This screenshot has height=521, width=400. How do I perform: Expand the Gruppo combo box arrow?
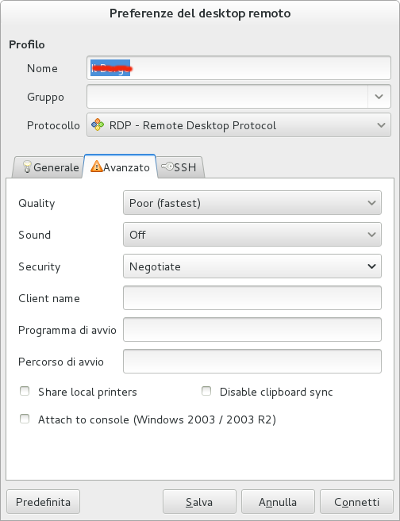[x=379, y=97]
